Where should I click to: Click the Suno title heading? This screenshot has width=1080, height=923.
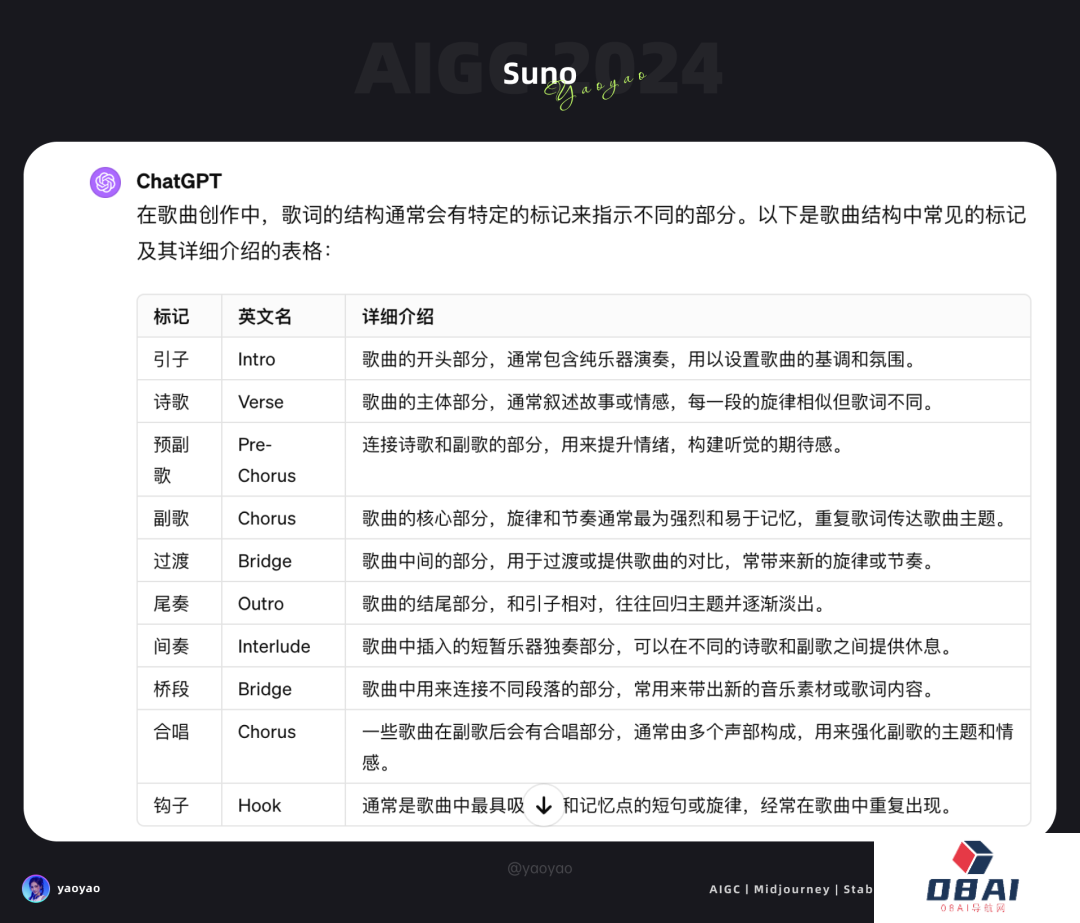(539, 74)
